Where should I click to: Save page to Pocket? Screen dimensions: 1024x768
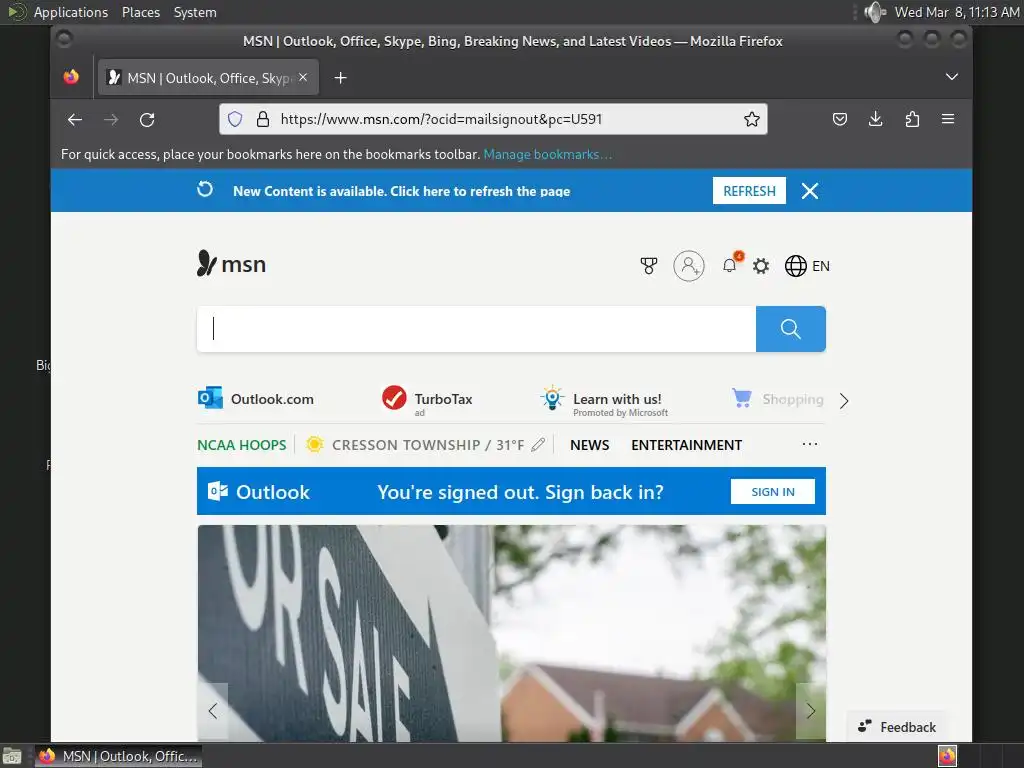[840, 119]
